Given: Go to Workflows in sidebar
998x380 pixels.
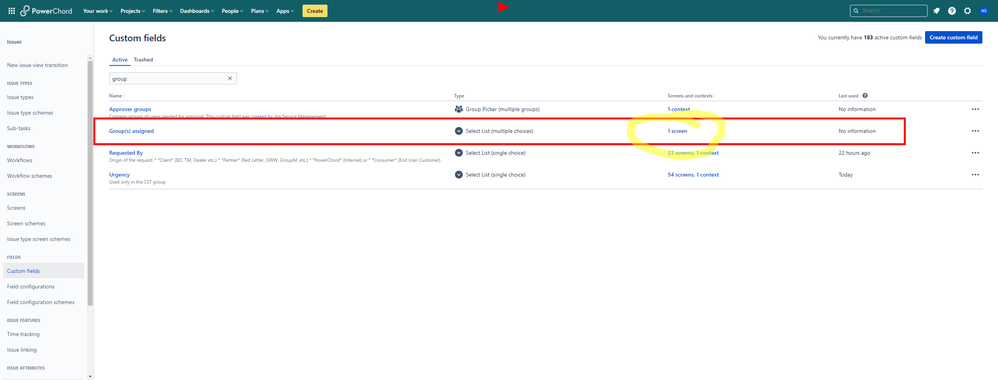Looking at the screenshot, I should tap(20, 160).
